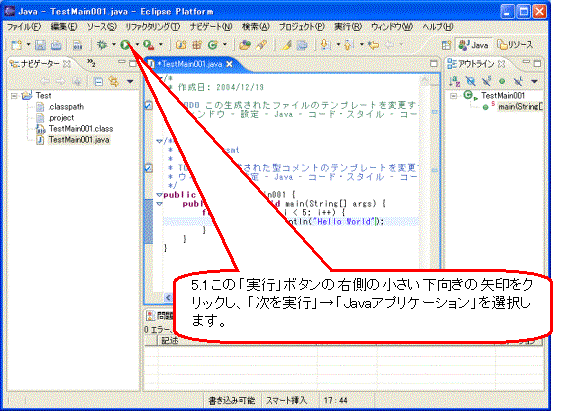Fold the public class code block

tap(159, 195)
